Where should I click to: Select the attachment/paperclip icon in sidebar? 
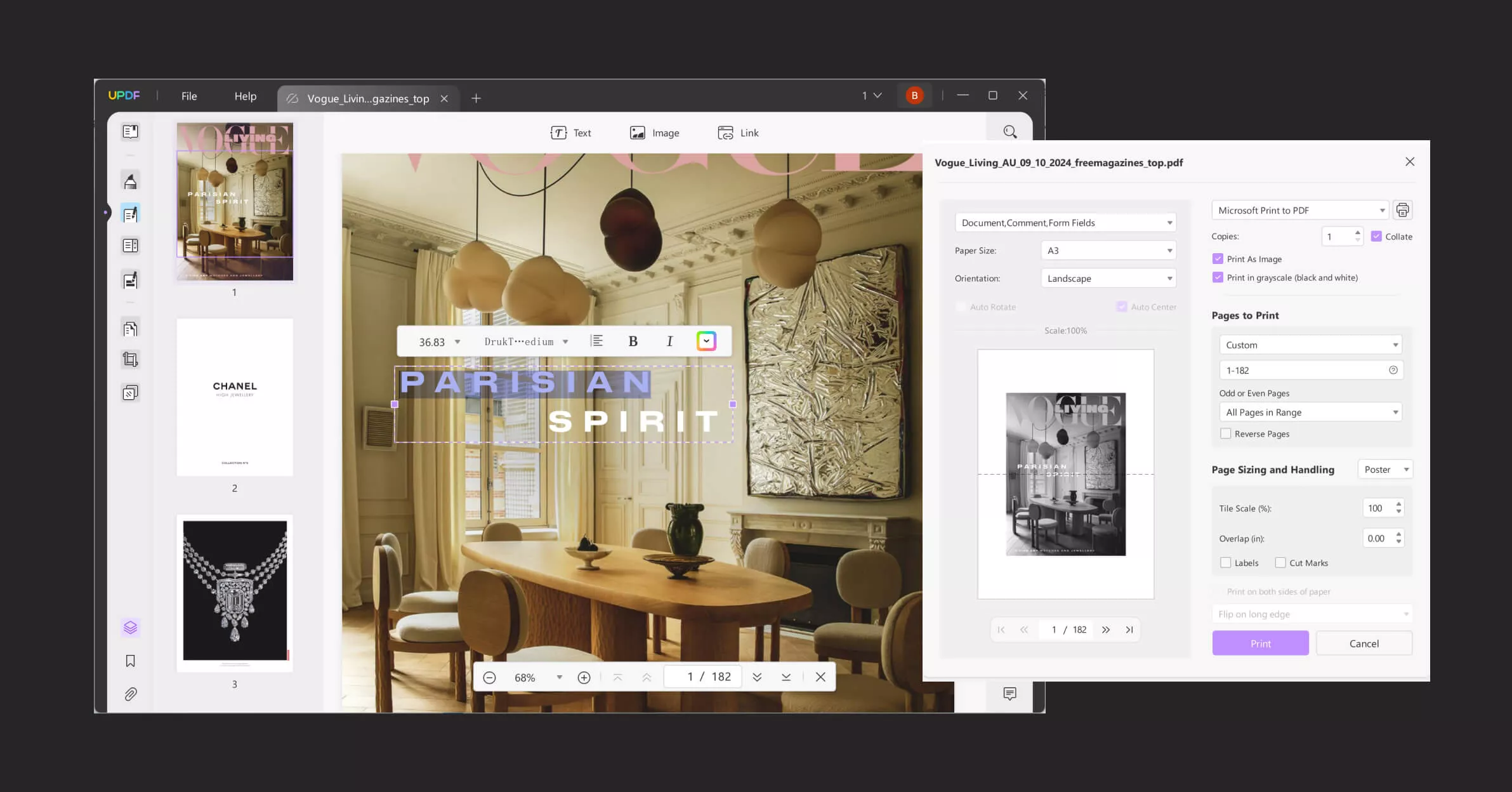(x=130, y=694)
